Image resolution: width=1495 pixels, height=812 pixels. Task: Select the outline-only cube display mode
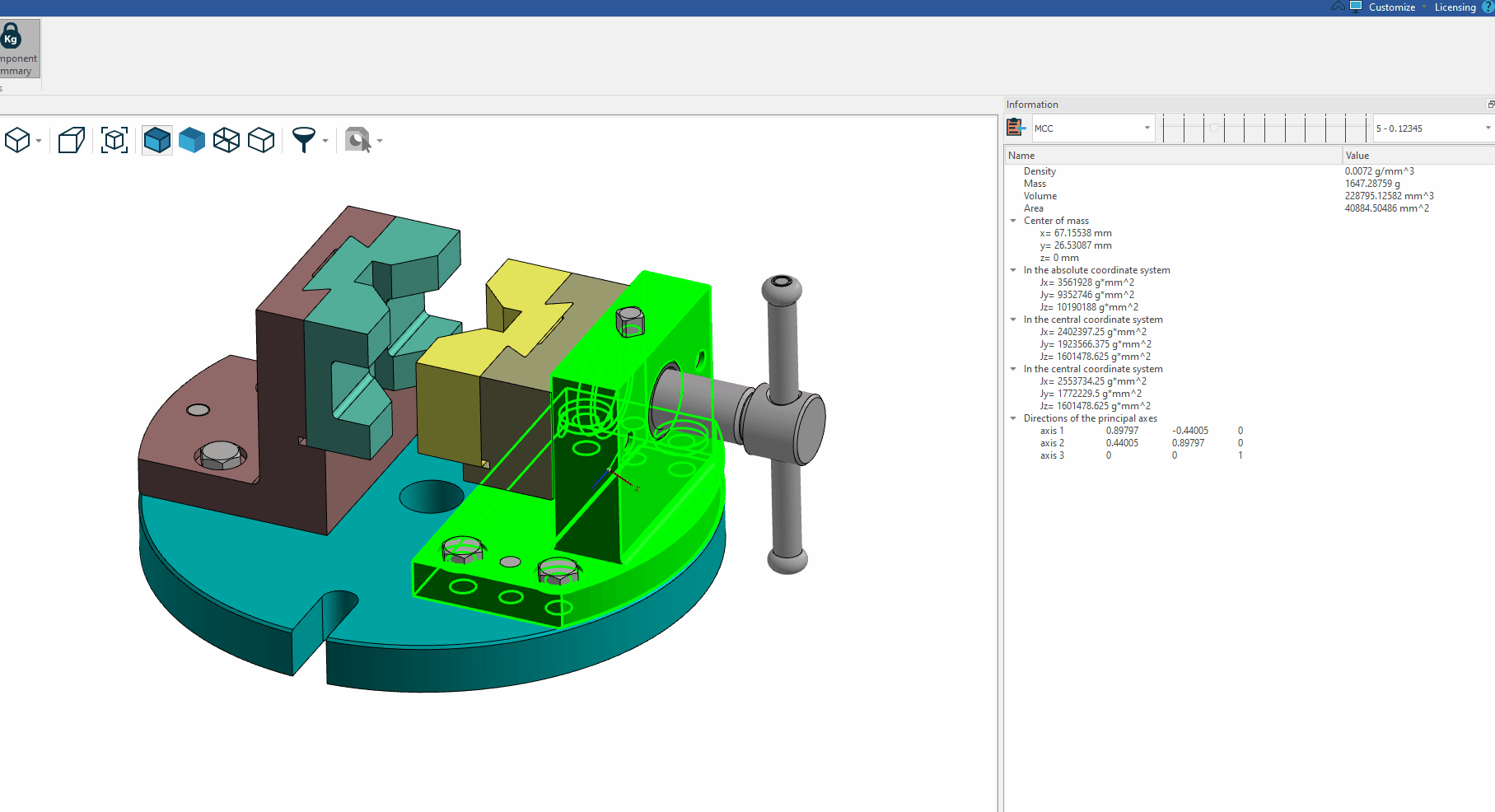pyautogui.click(x=261, y=140)
